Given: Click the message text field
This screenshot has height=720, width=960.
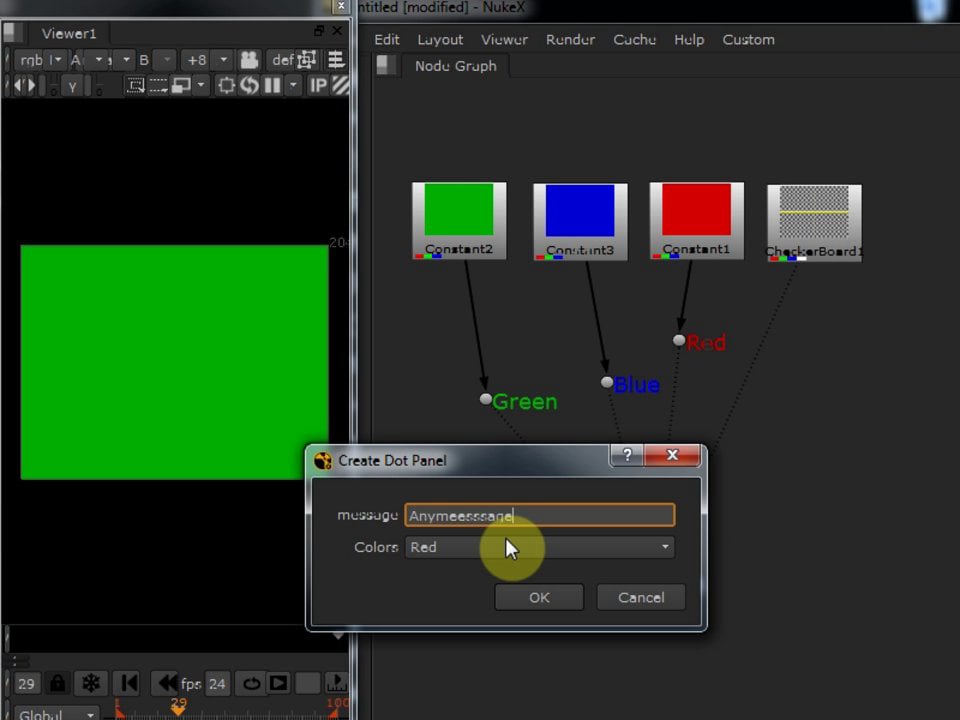Looking at the screenshot, I should [x=539, y=515].
